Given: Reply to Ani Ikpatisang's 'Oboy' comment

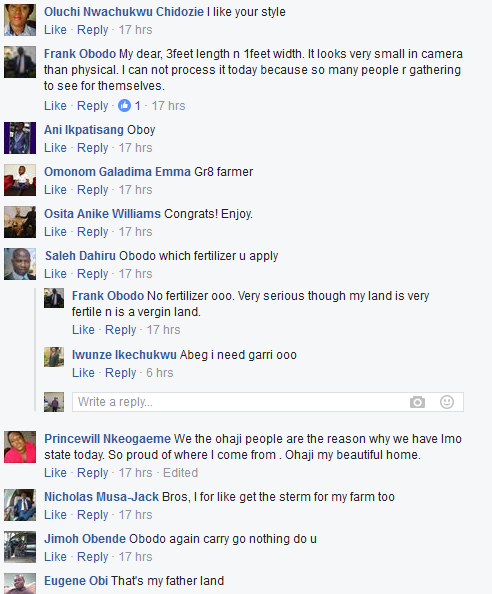Looking at the screenshot, I should [93, 148].
